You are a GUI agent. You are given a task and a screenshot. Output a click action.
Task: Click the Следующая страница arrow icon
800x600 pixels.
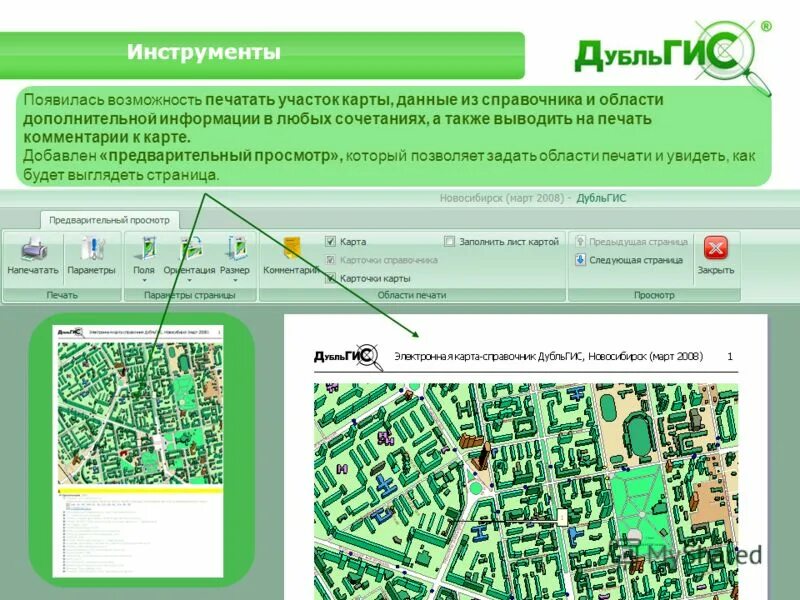(x=580, y=260)
